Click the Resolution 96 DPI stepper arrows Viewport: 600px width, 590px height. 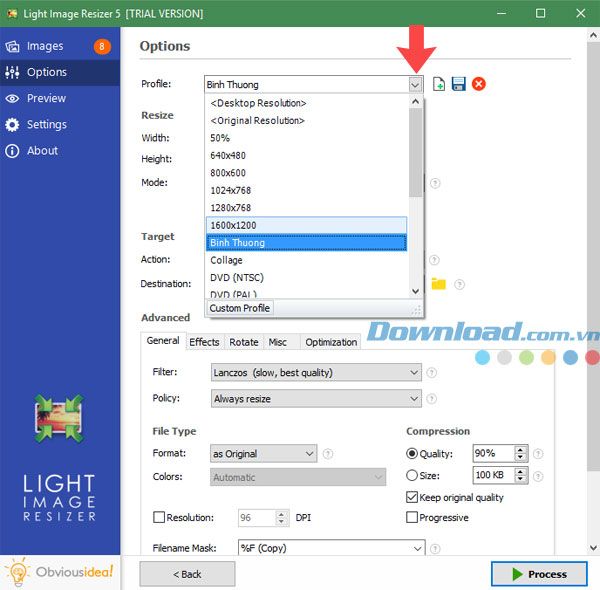(282, 518)
